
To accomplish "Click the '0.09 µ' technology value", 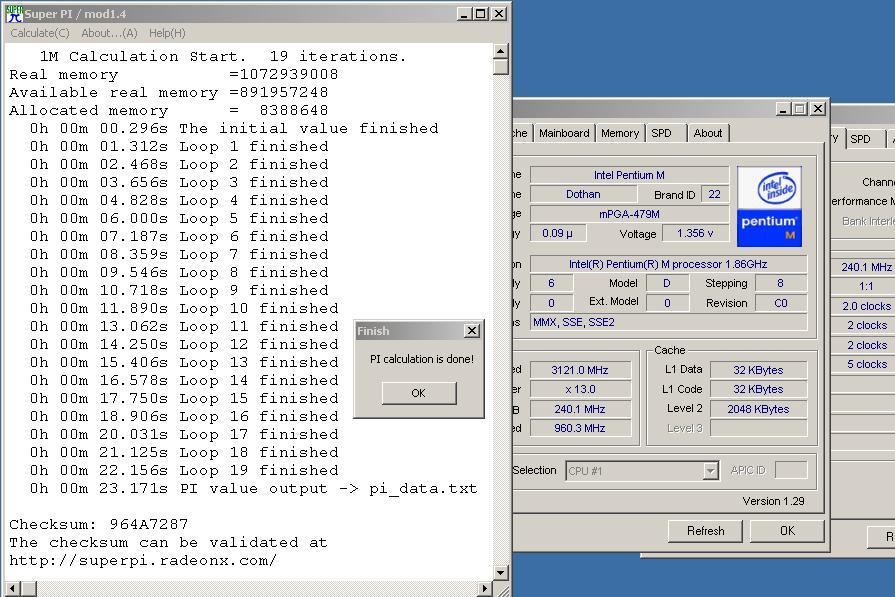I will pyautogui.click(x=558, y=233).
